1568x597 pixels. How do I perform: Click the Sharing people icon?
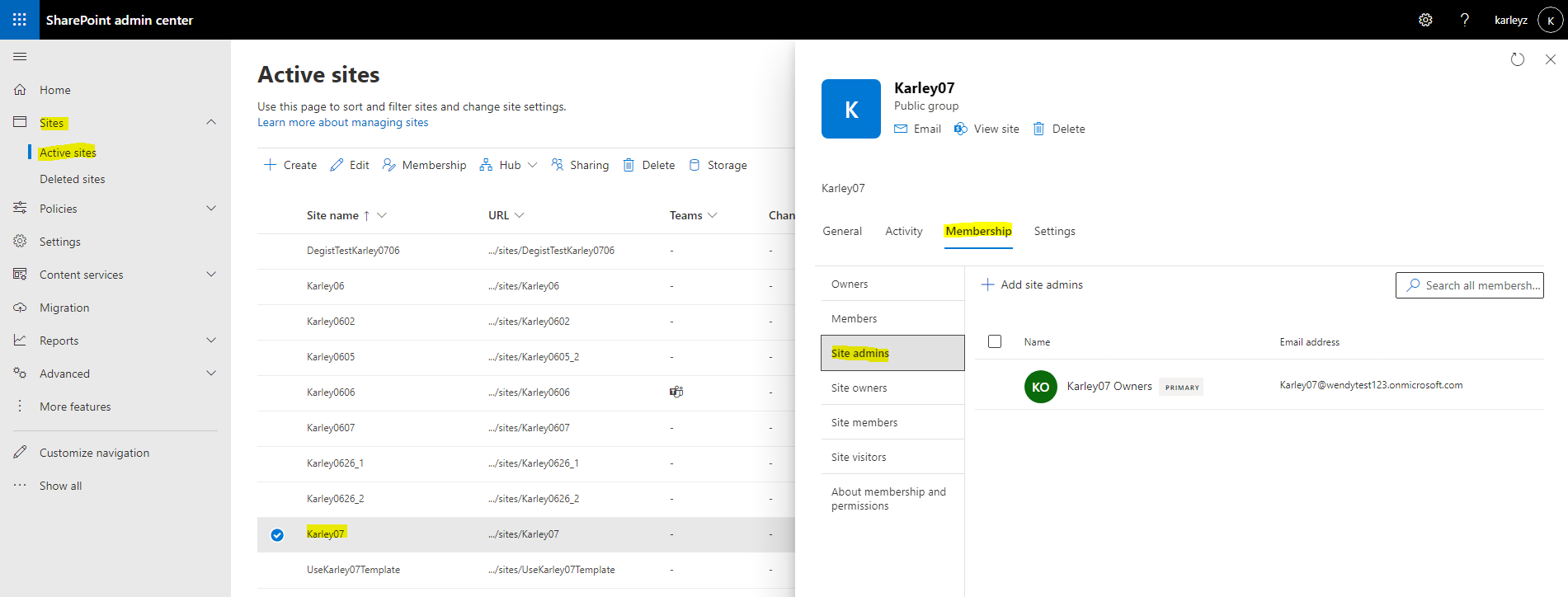[x=558, y=165]
